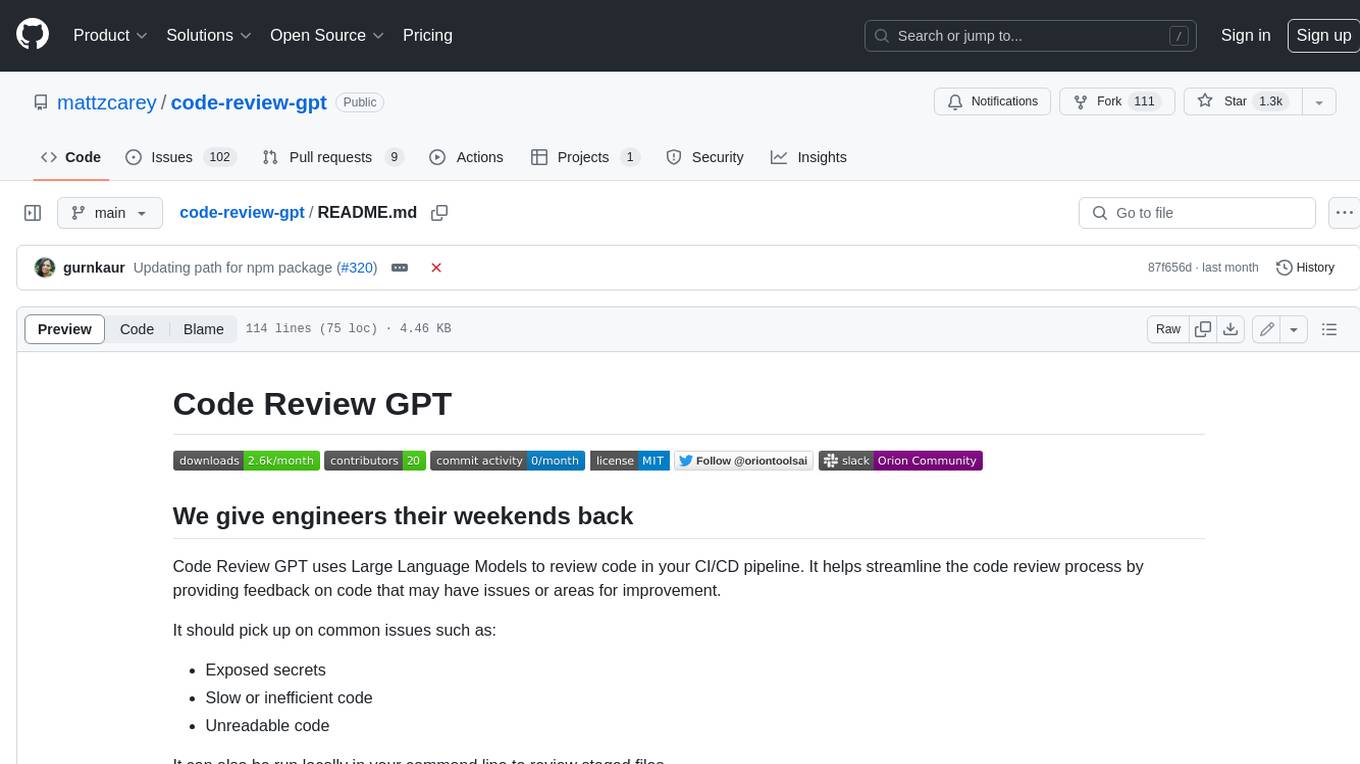
Task: Open the star lists dropdown arrow
Action: pyautogui.click(x=1319, y=102)
